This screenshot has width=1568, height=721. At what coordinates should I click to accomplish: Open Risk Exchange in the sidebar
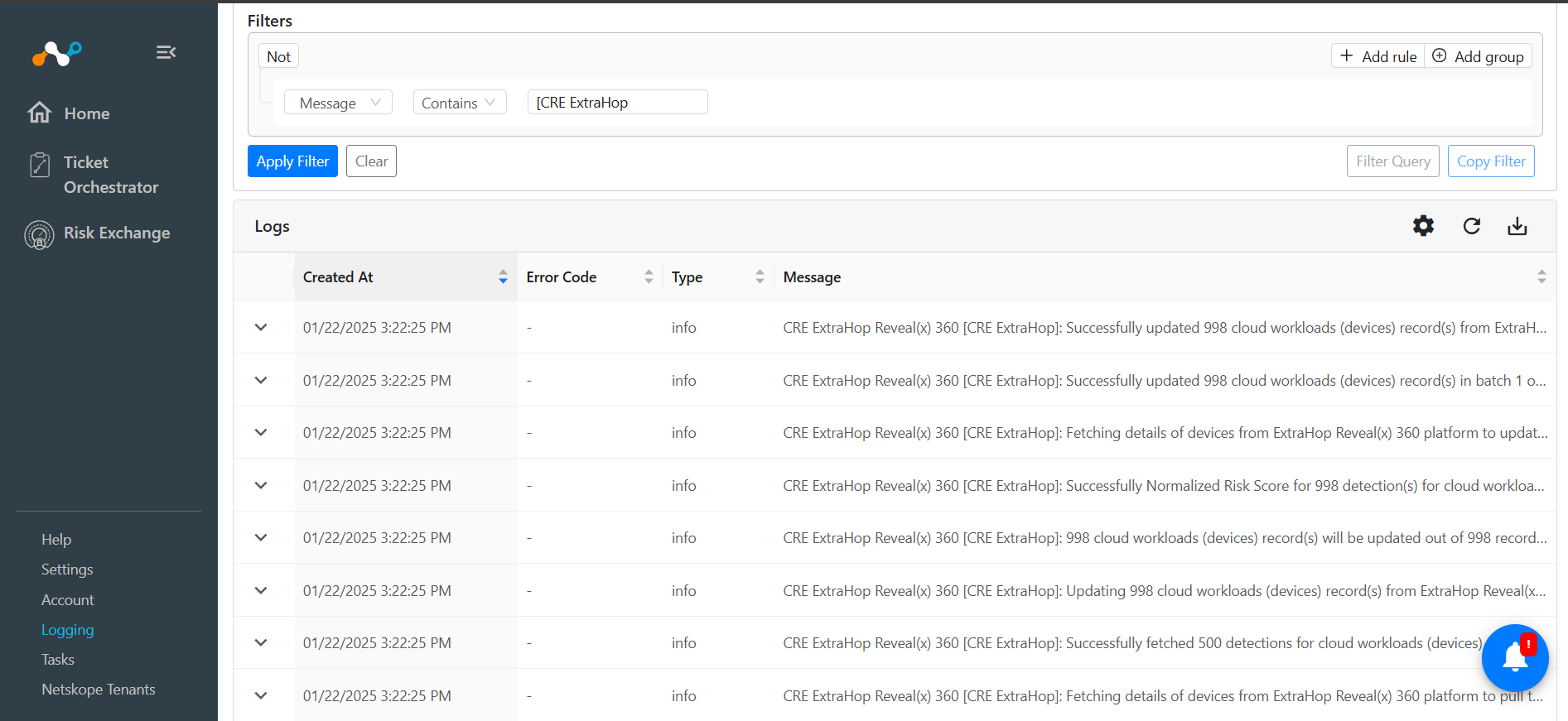[117, 233]
